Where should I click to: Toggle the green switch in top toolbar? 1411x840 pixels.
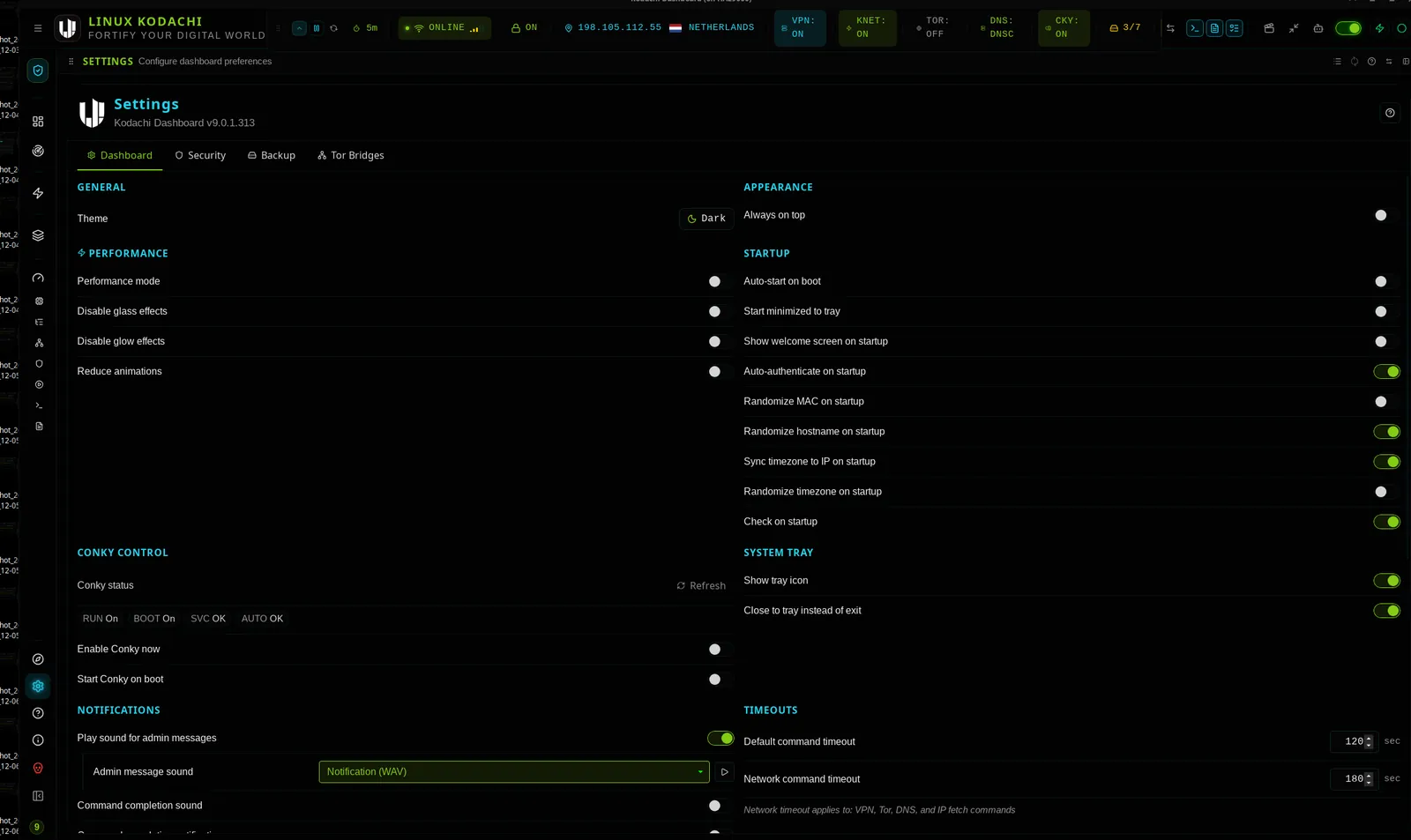pos(1348,28)
